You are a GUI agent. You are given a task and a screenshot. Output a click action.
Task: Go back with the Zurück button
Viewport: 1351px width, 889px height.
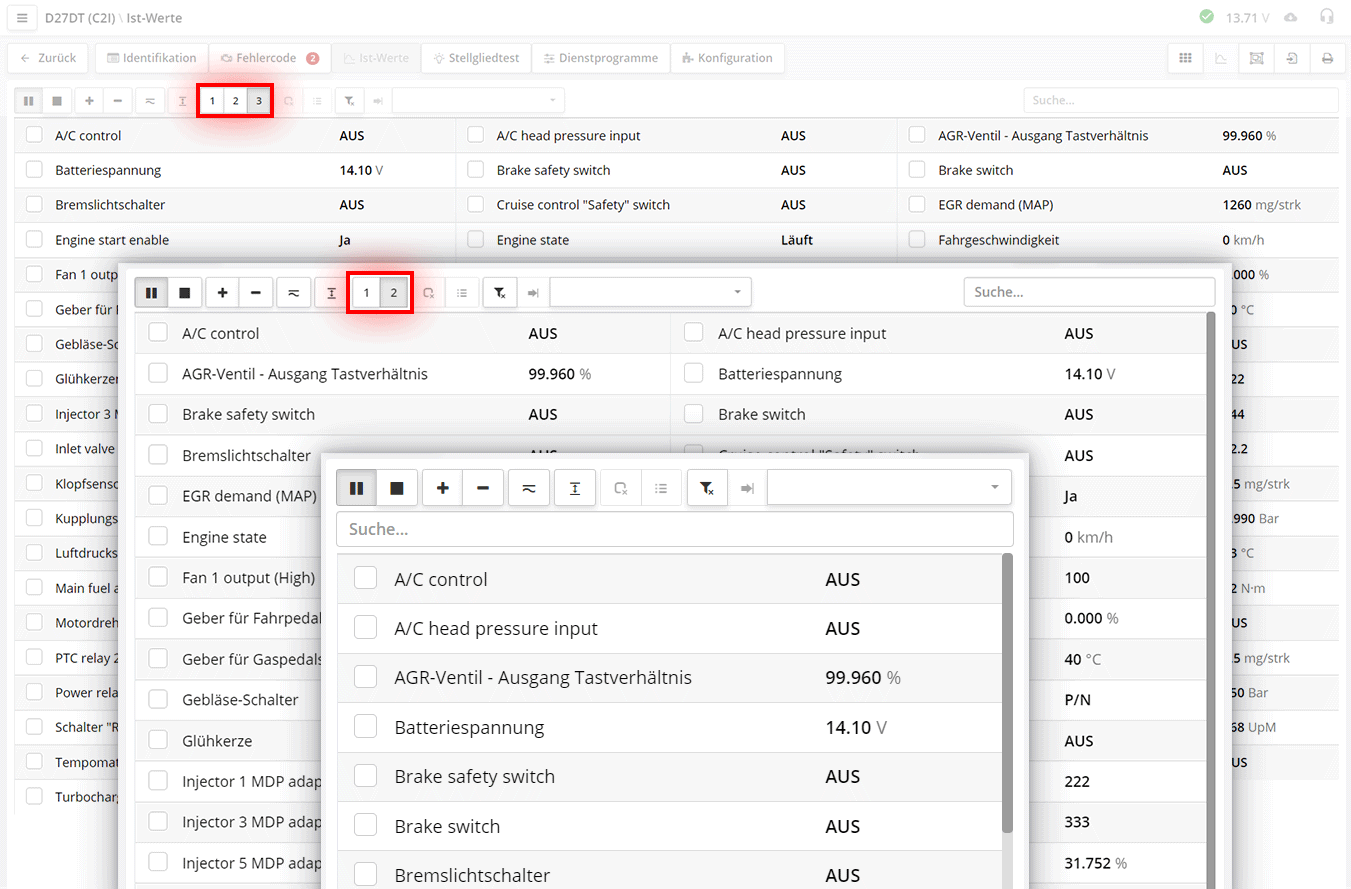(48, 58)
